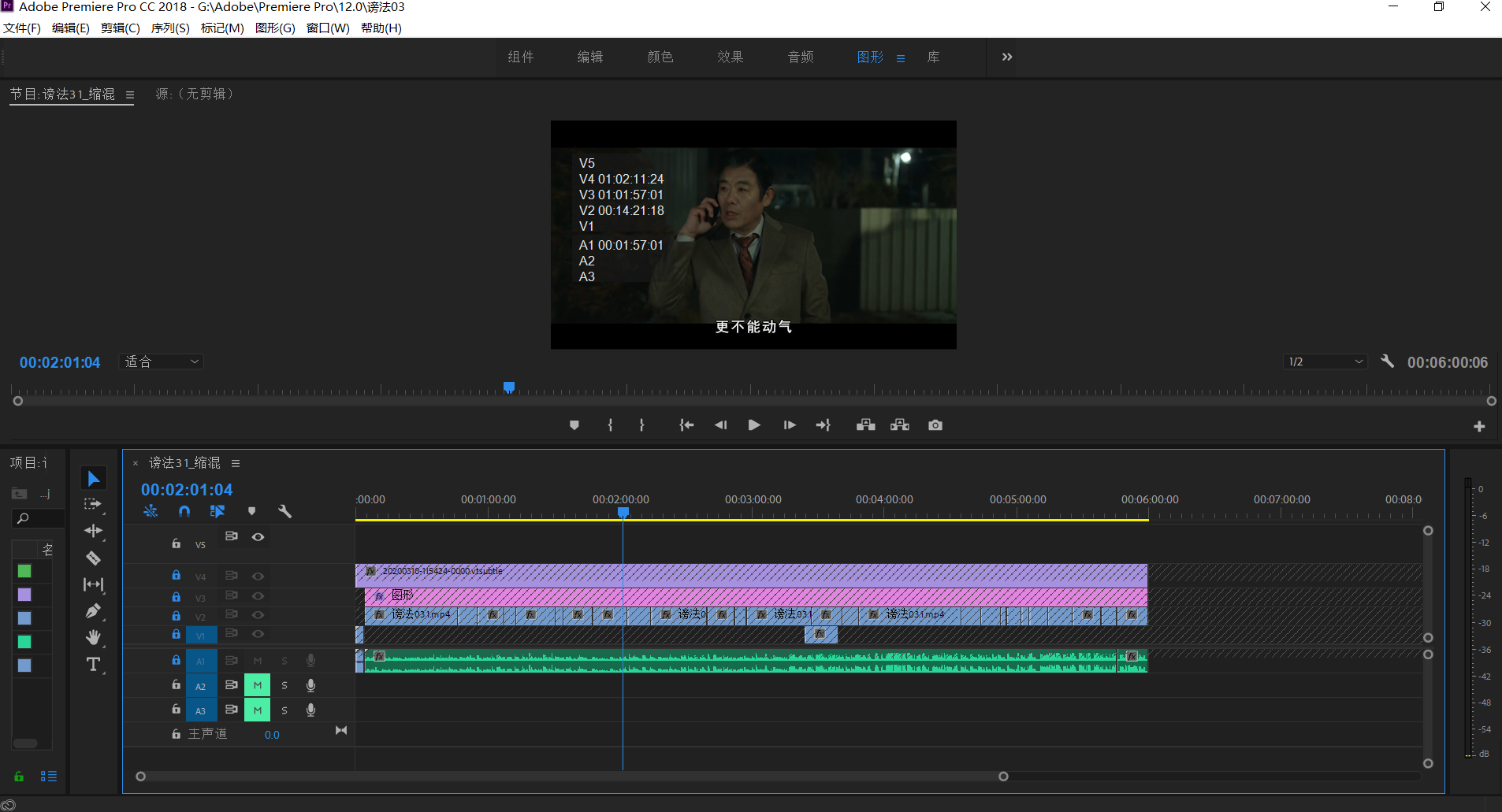
Task: Expand workspace overflow chevrons
Action: point(1007,57)
